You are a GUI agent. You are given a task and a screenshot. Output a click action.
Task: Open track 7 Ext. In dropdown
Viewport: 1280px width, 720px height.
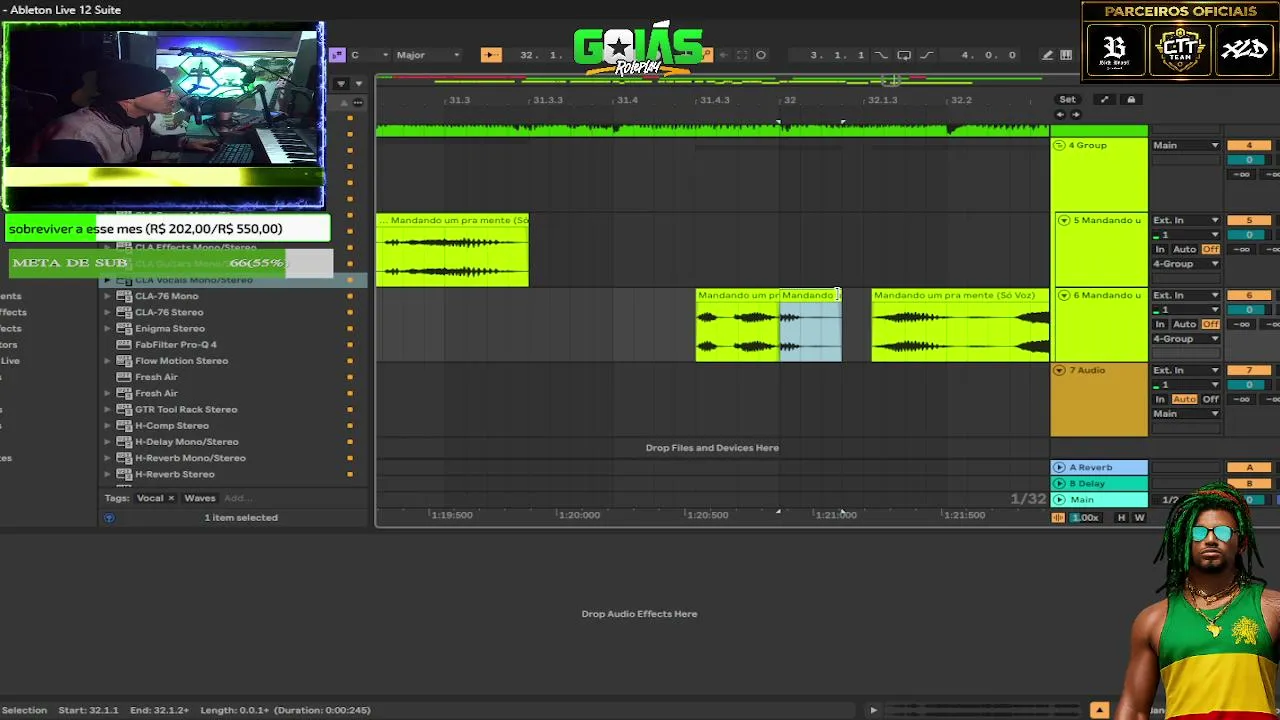pos(1186,371)
